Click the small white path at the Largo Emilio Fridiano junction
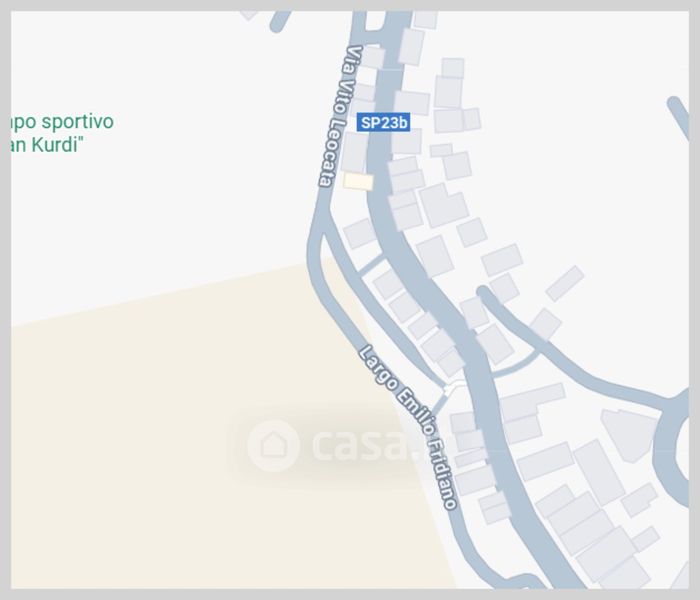This screenshot has width=700, height=600. point(454,388)
